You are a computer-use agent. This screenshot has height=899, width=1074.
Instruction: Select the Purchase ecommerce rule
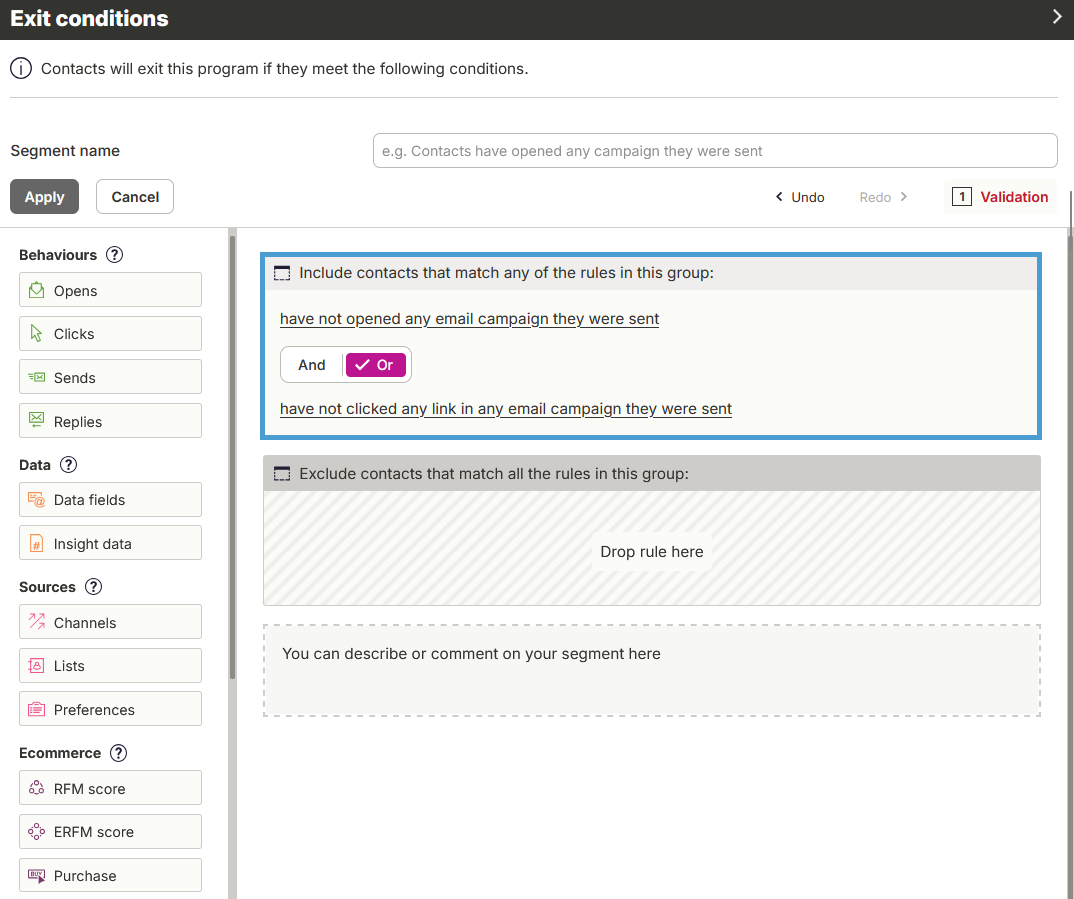[x=110, y=876]
